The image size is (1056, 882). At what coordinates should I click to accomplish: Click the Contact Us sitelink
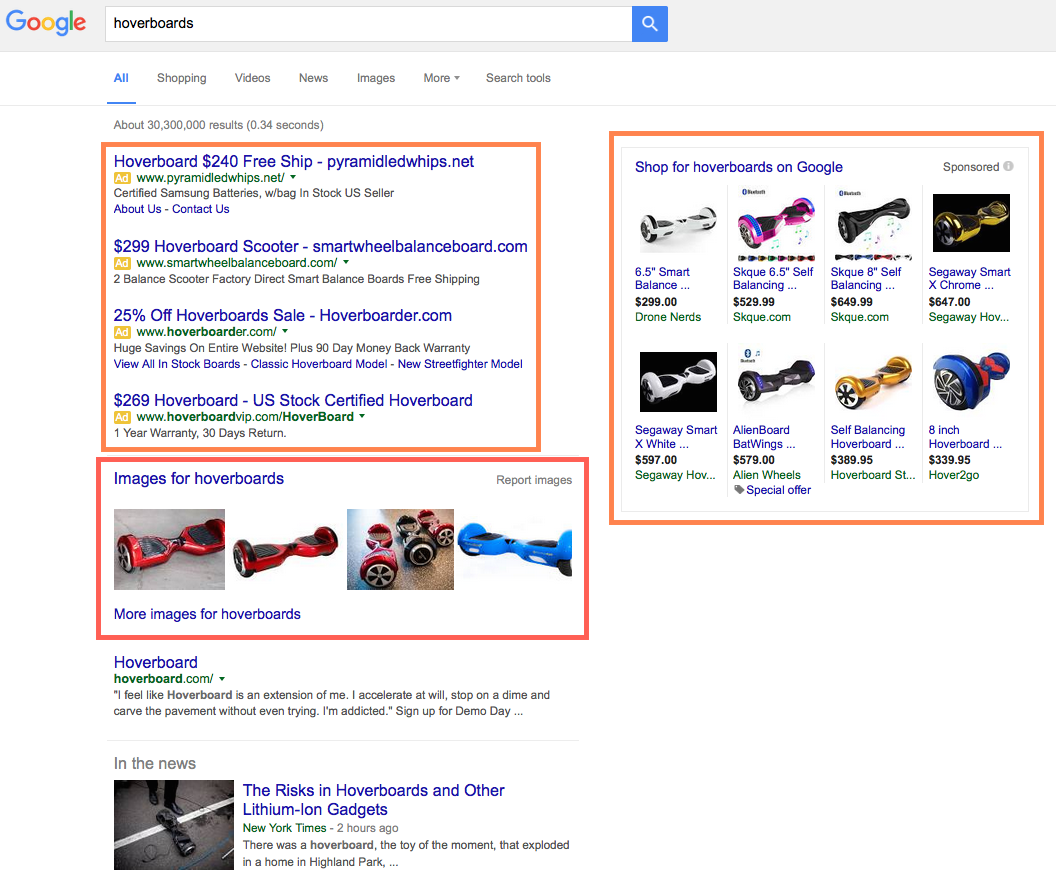201,209
